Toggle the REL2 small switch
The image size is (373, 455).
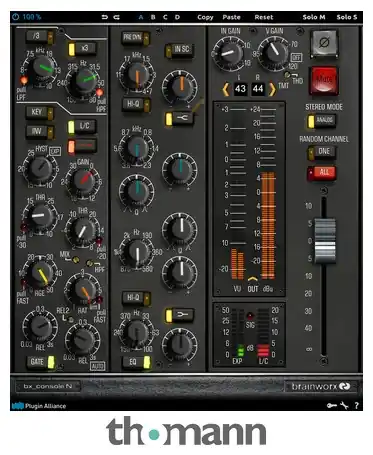pos(71,320)
